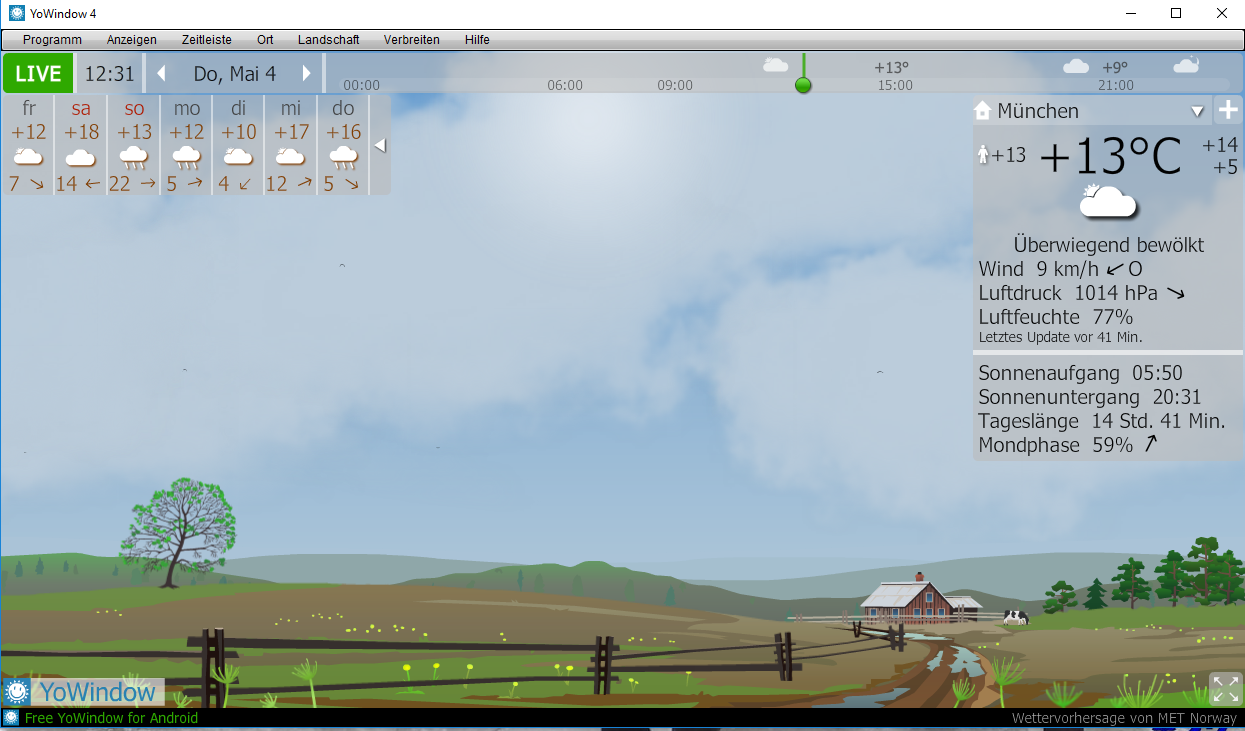Screen dimensions: 1245x731
Task: Select Saturday's forecast cloud icon
Action: click(x=80, y=157)
